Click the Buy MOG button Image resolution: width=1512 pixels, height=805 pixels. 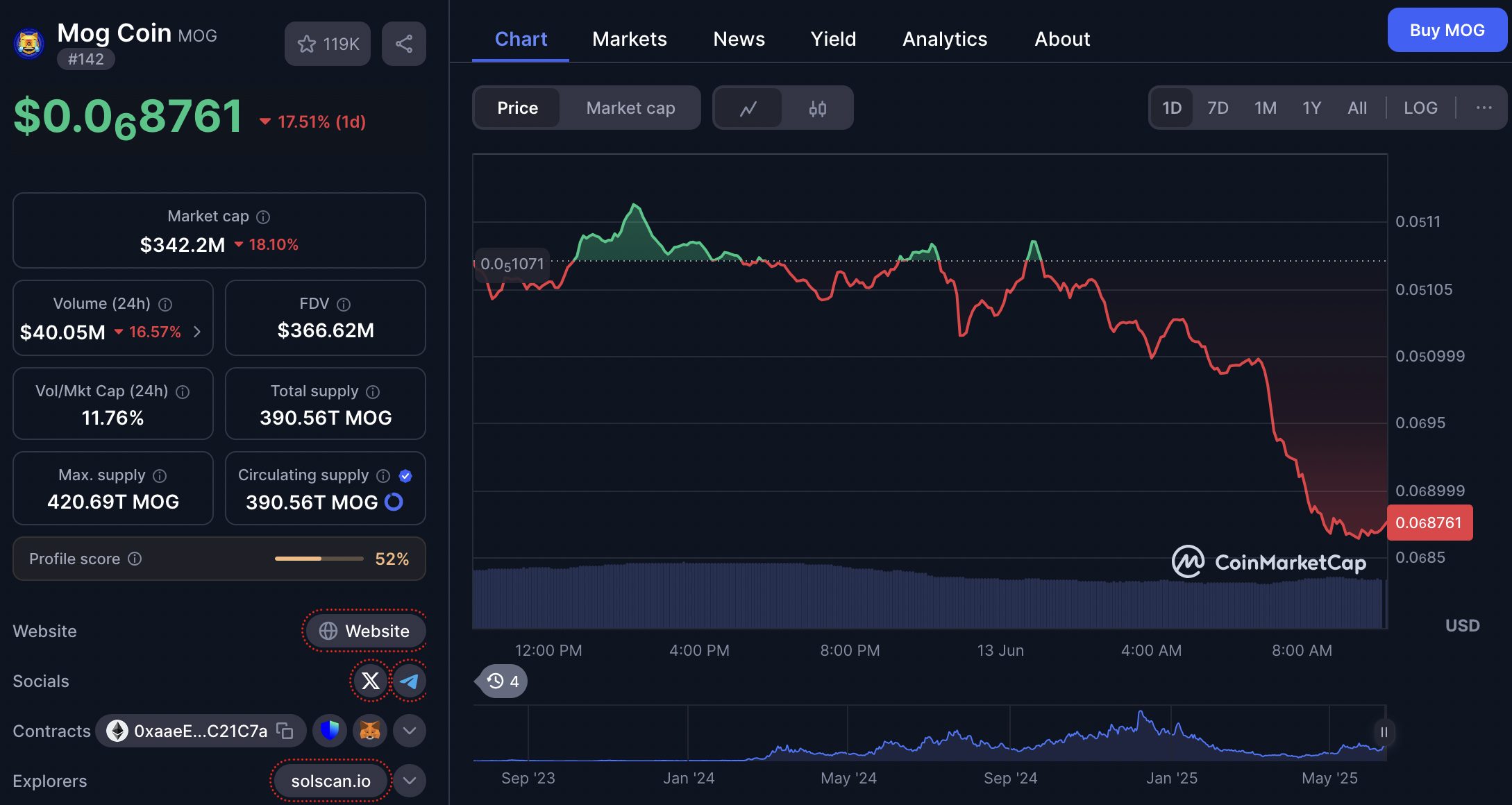1447,30
